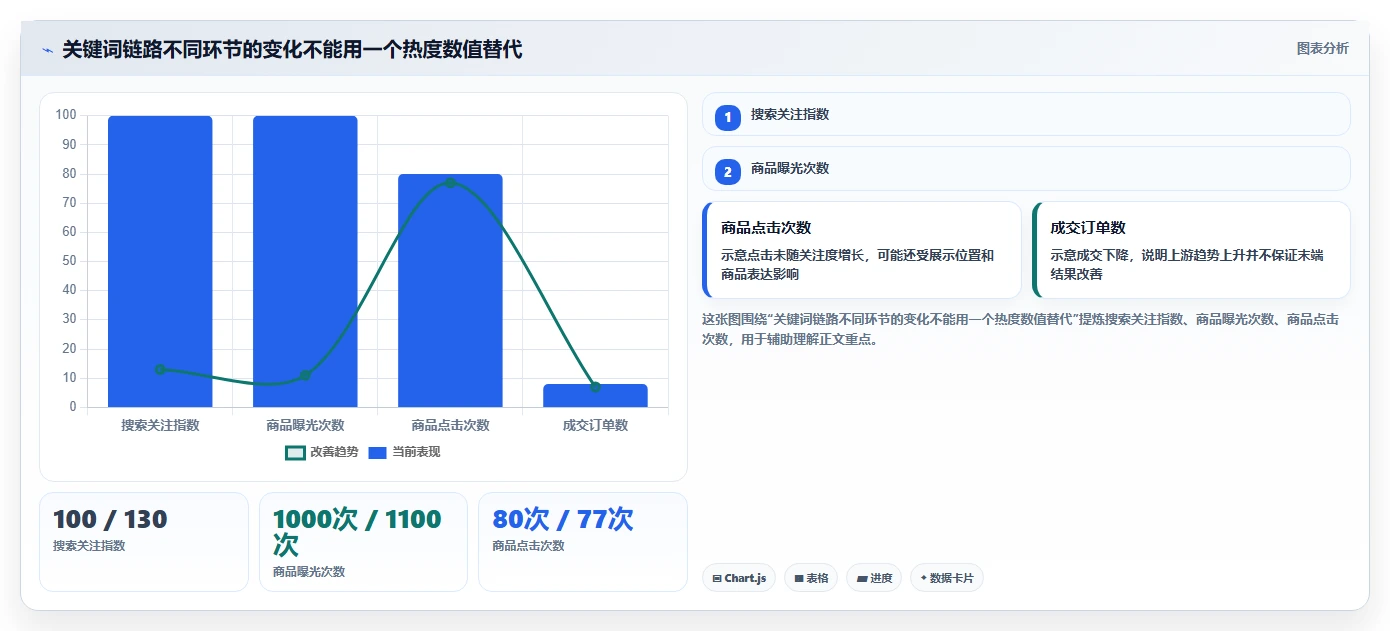The width and height of the screenshot is (1390, 631).
Task: Click the y-axis value 50
Action: [69, 261]
